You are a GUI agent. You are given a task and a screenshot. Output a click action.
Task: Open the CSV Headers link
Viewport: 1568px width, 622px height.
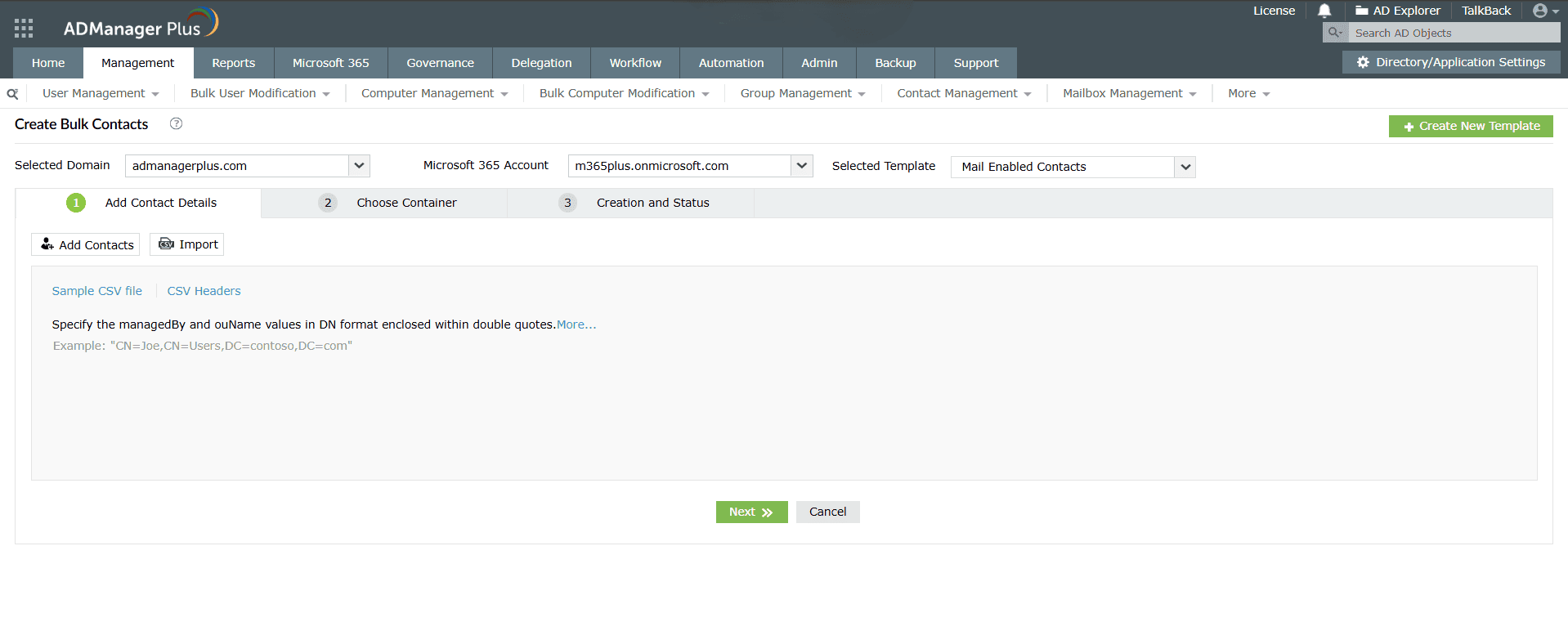click(204, 291)
